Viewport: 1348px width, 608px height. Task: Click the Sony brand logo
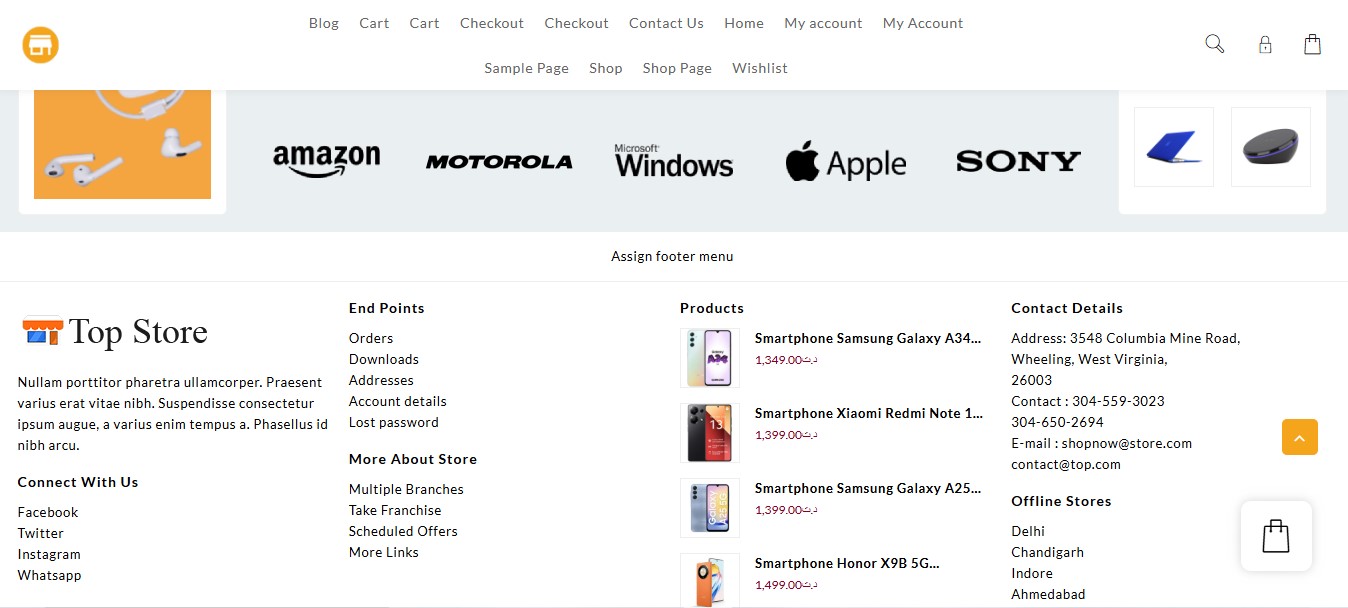coord(1018,161)
